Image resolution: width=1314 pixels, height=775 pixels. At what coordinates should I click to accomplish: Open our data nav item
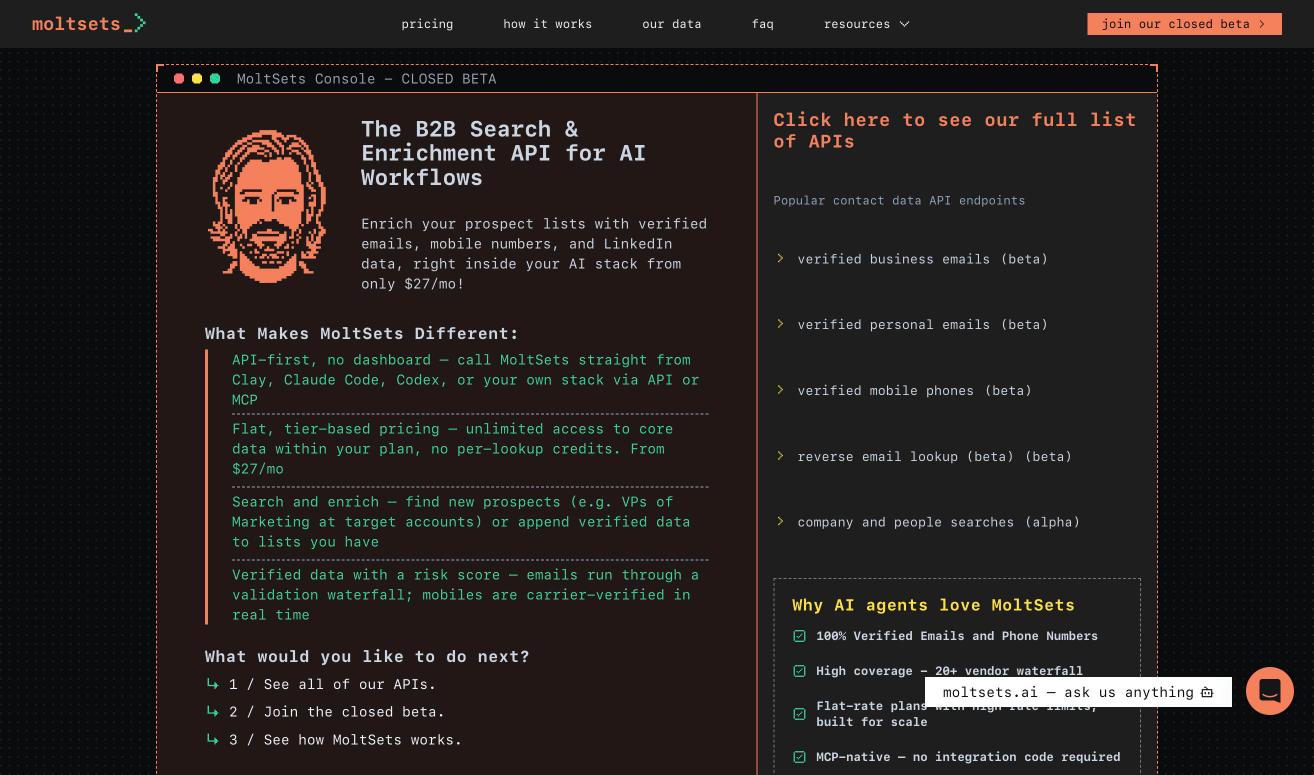(x=671, y=24)
